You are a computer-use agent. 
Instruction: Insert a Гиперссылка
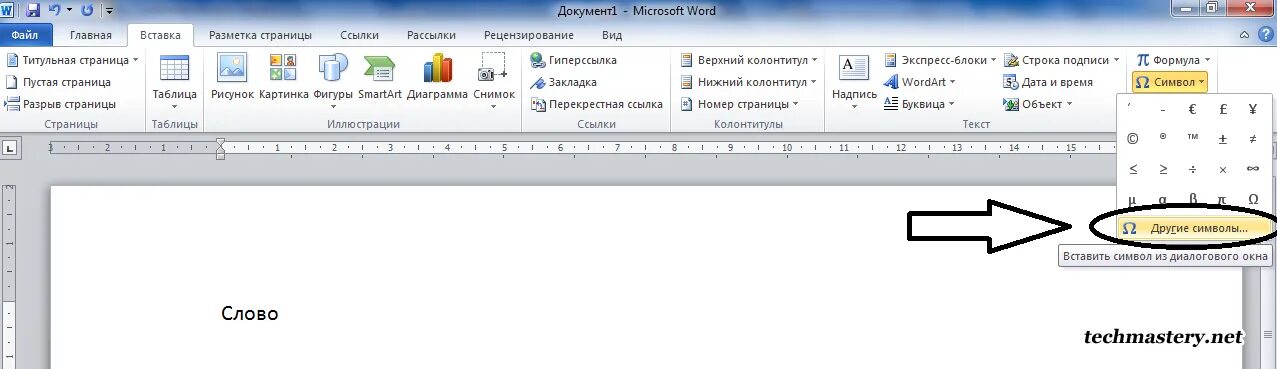click(573, 60)
